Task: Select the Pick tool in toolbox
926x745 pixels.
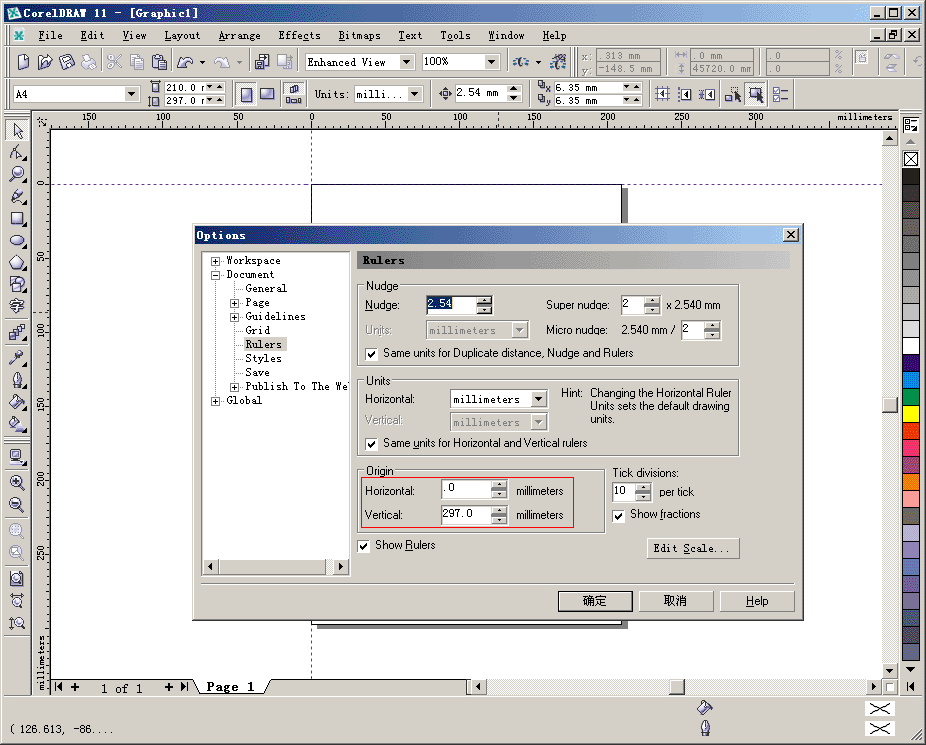Action: 18,130
